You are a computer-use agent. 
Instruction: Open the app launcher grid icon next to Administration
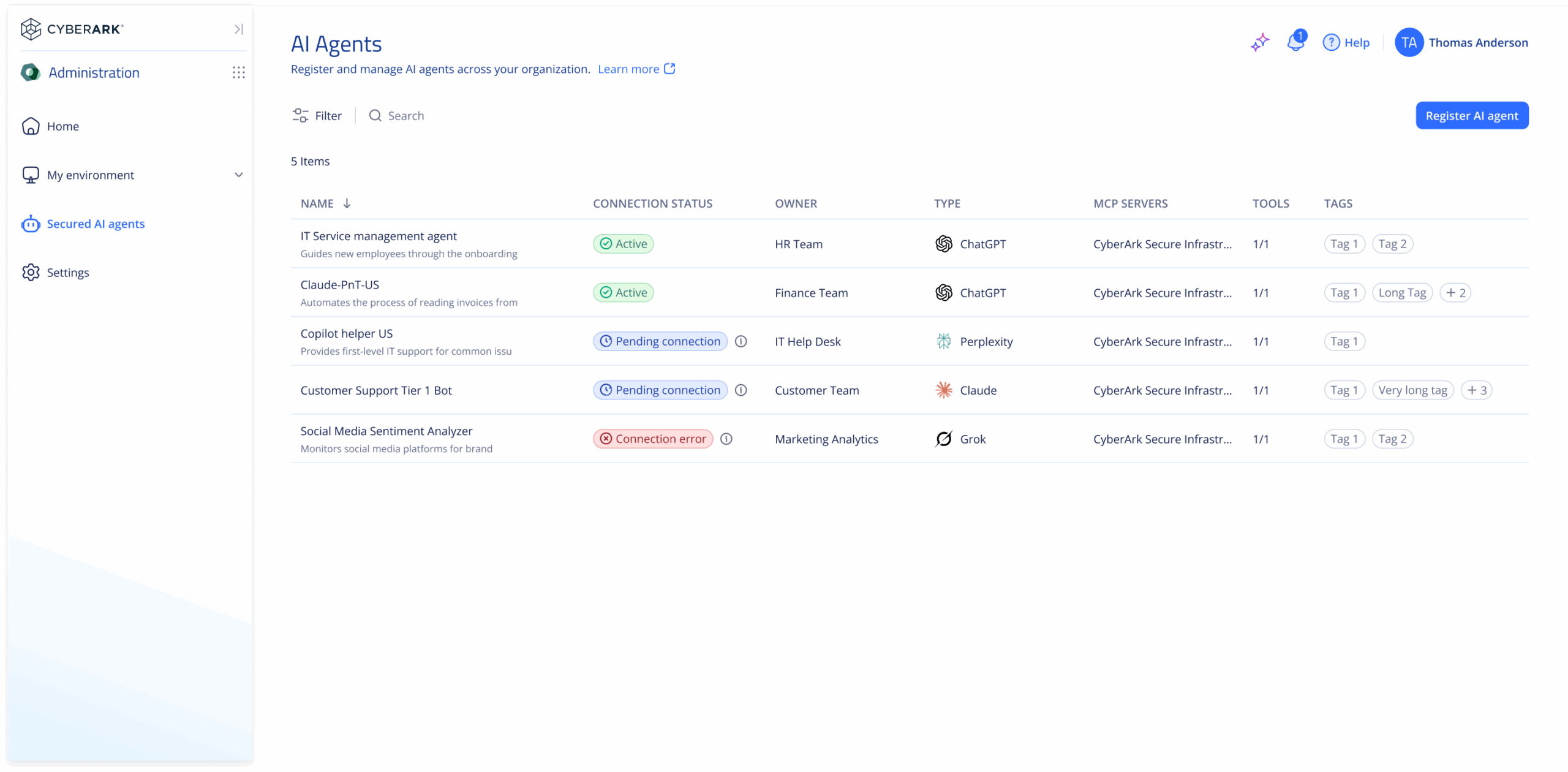tap(239, 72)
